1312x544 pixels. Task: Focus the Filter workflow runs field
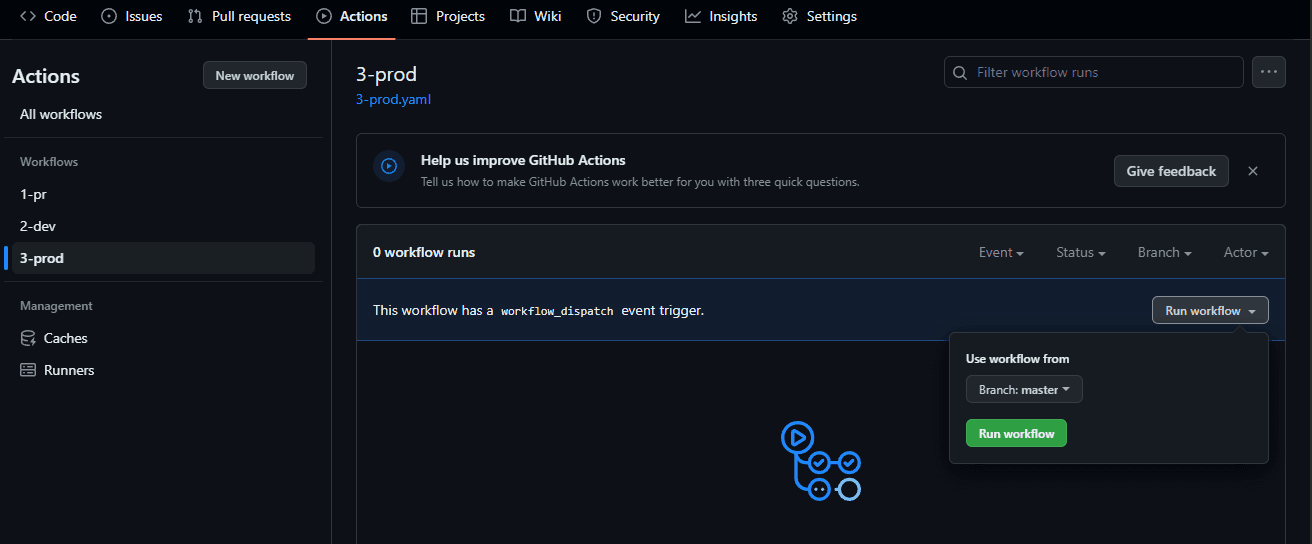pos(1094,72)
